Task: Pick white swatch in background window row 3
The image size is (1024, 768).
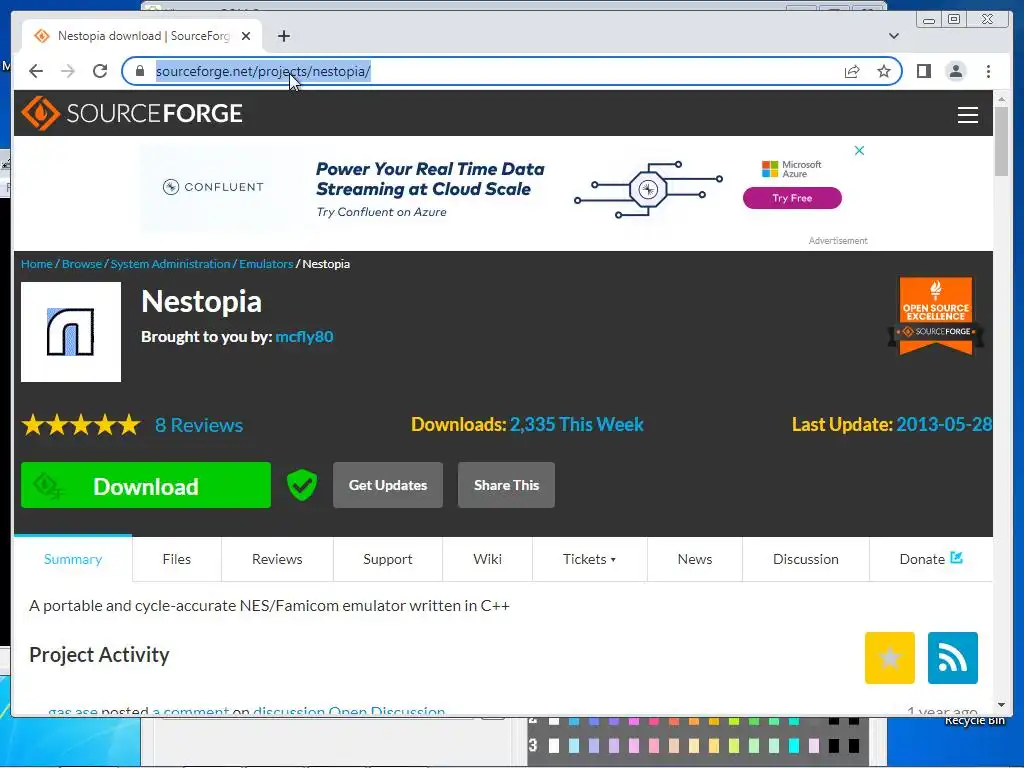Action: point(554,746)
